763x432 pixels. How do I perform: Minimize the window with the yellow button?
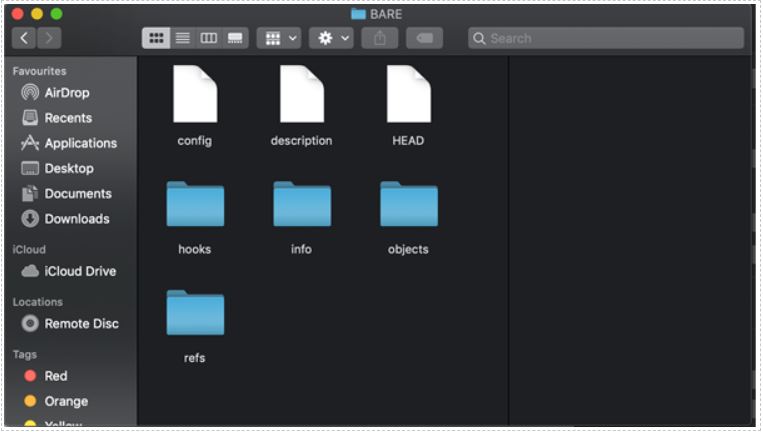coord(37,14)
